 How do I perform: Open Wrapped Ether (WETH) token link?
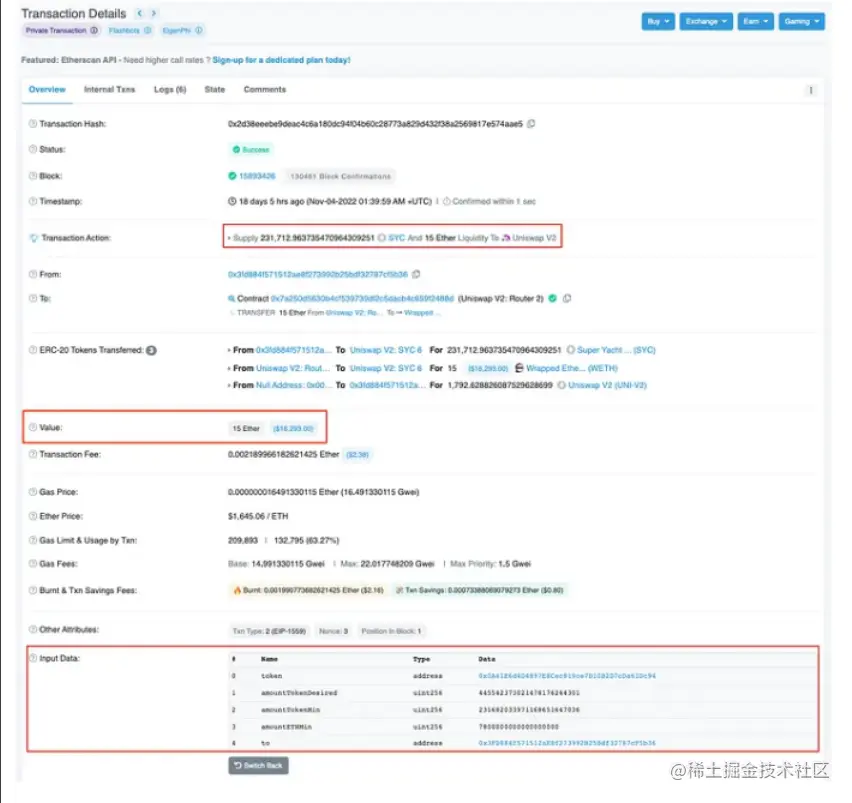click(572, 368)
